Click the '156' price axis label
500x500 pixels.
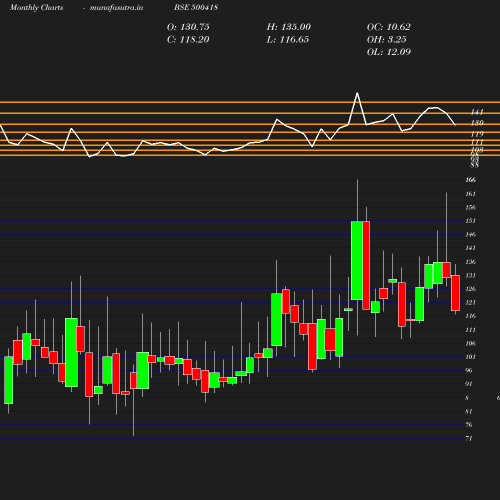click(x=470, y=207)
